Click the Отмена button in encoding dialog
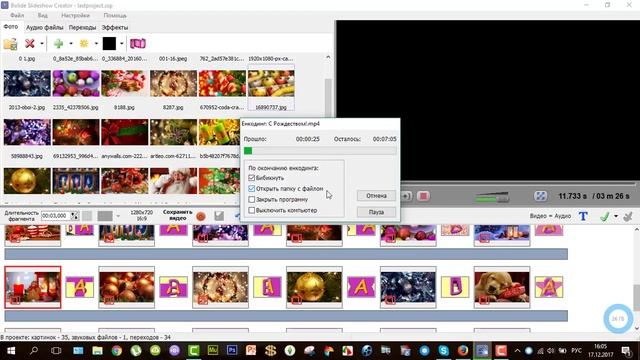640x360 pixels. click(x=376, y=196)
